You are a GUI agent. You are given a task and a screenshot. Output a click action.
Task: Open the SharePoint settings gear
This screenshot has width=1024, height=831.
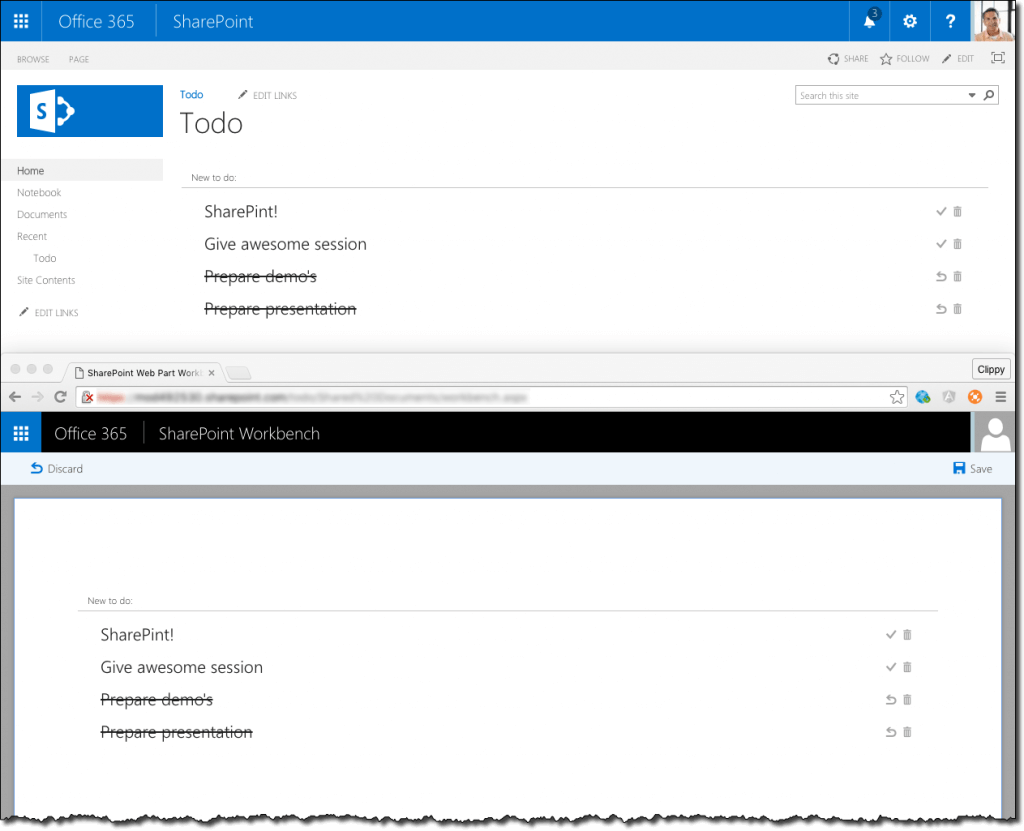[x=909, y=20]
